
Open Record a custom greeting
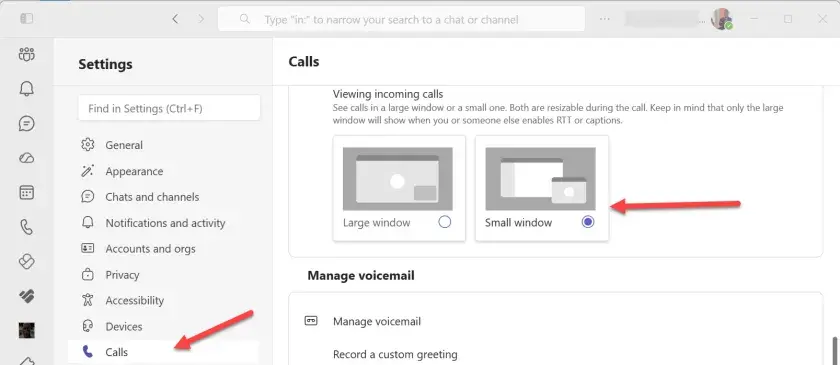click(x=395, y=354)
